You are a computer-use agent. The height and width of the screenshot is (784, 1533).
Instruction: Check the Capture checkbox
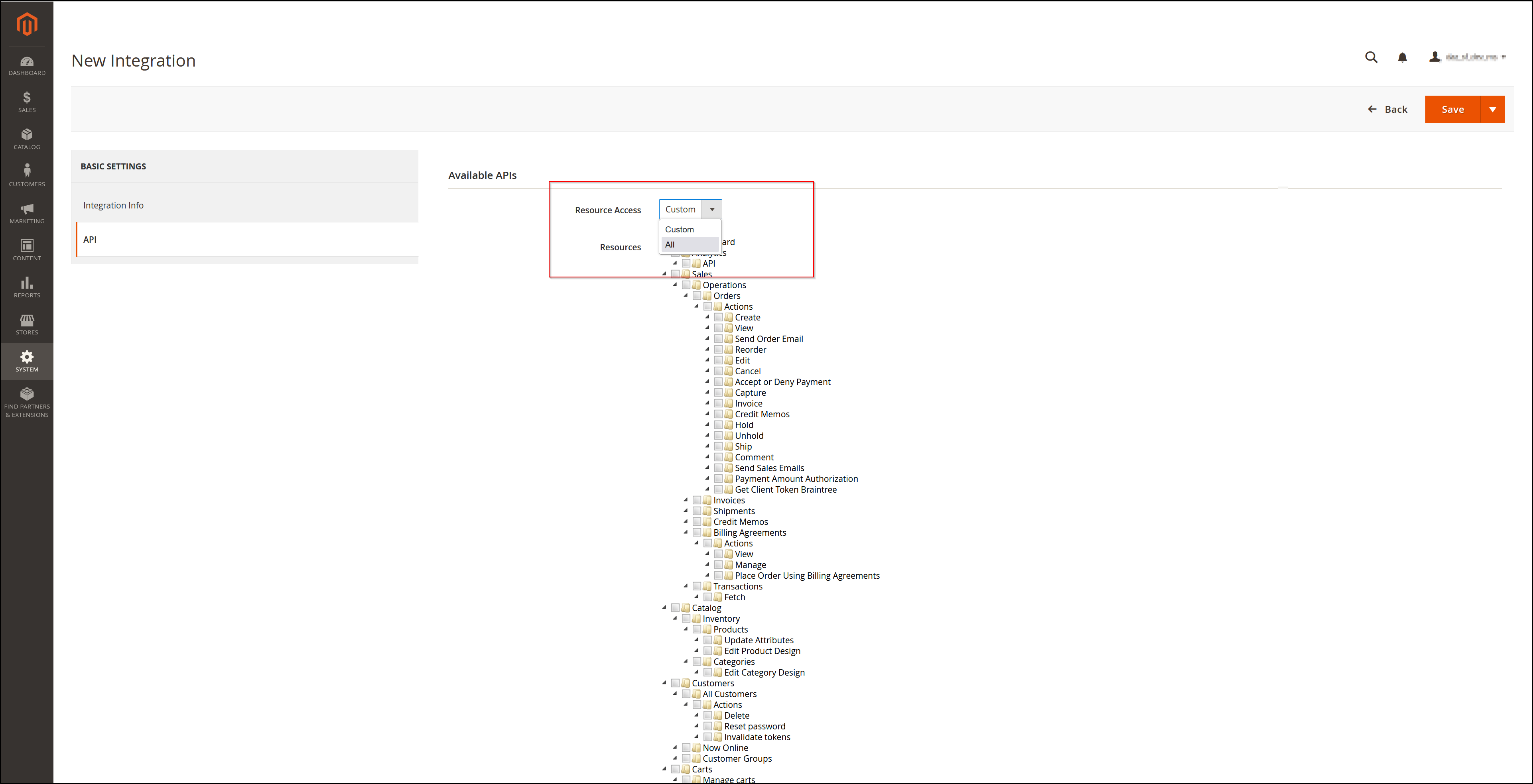718,393
